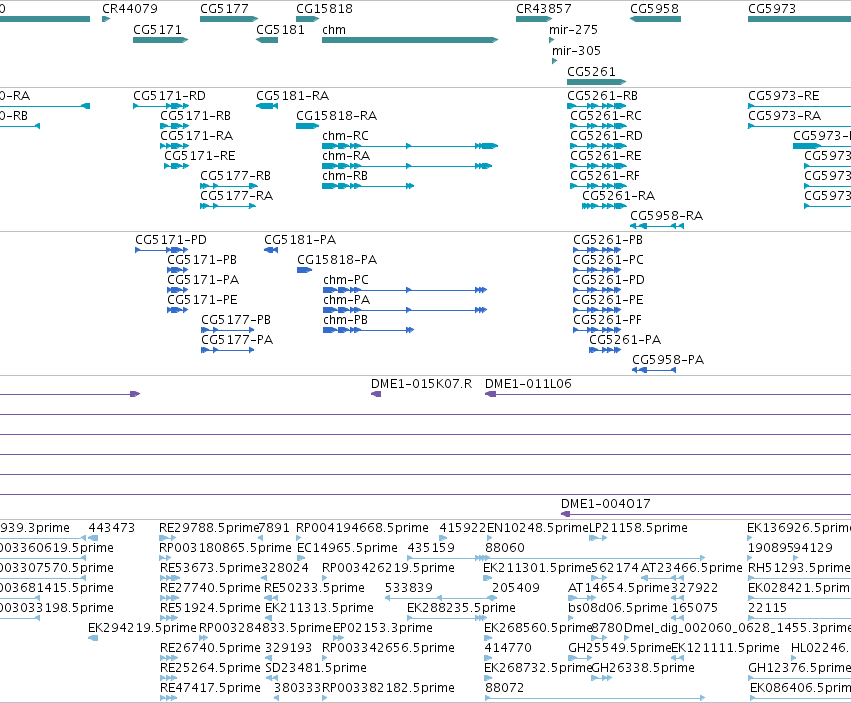Click EST AT23466.5prime
851x703 pixels.
tap(691, 568)
